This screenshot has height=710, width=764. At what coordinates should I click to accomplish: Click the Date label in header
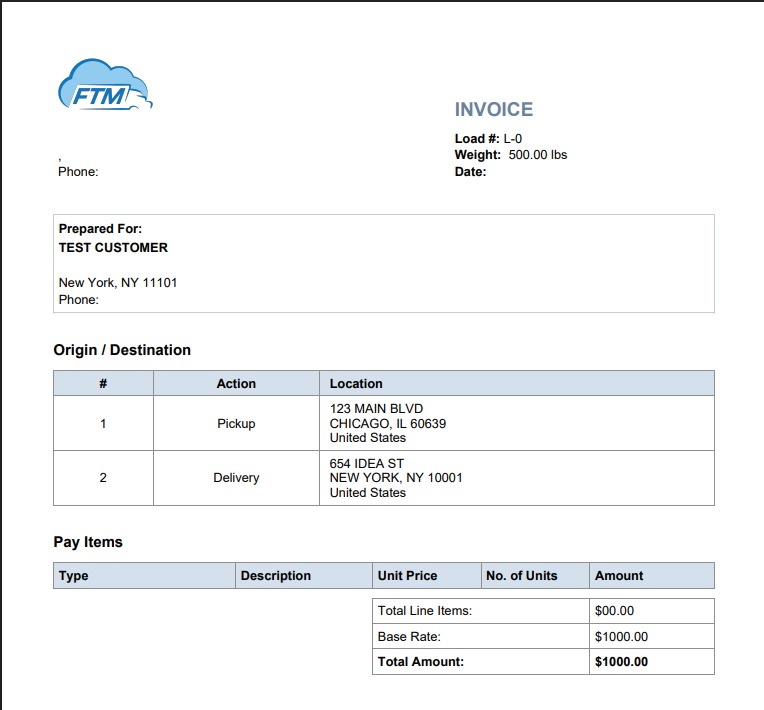[470, 172]
